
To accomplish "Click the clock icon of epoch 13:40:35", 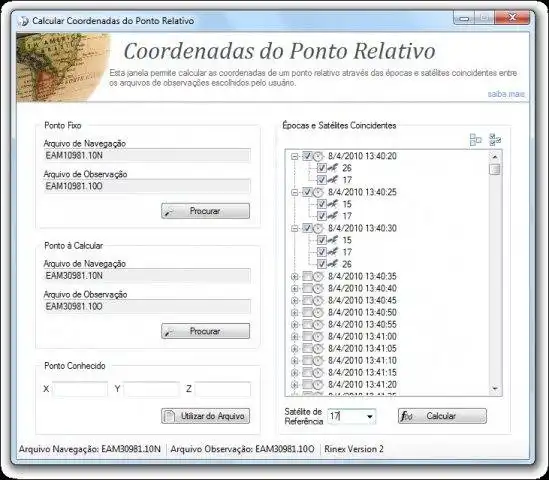I will [x=318, y=277].
